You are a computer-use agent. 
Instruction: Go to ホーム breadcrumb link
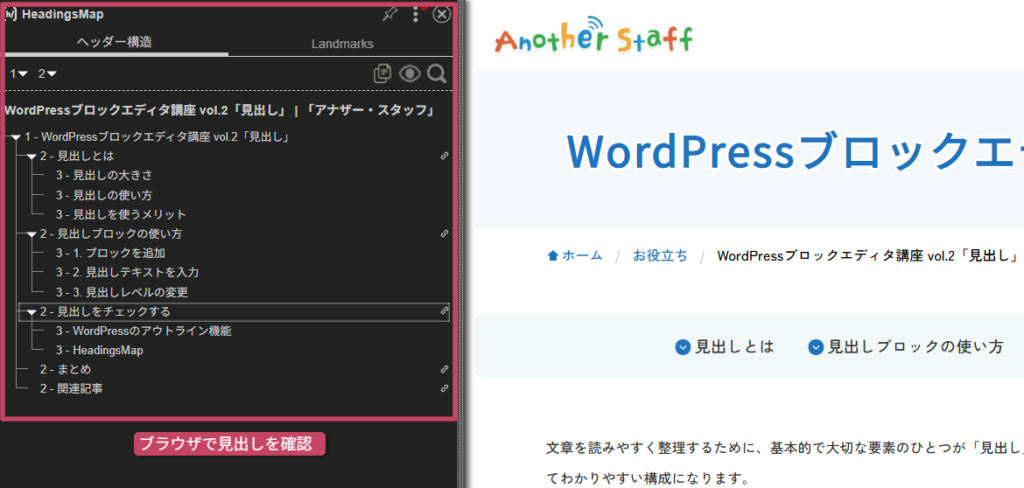point(582,255)
